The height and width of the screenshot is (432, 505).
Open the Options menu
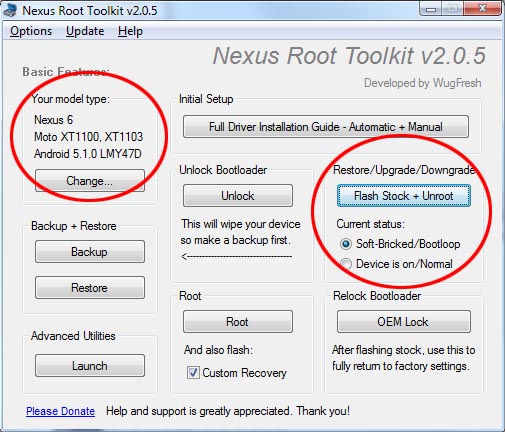pos(31,31)
